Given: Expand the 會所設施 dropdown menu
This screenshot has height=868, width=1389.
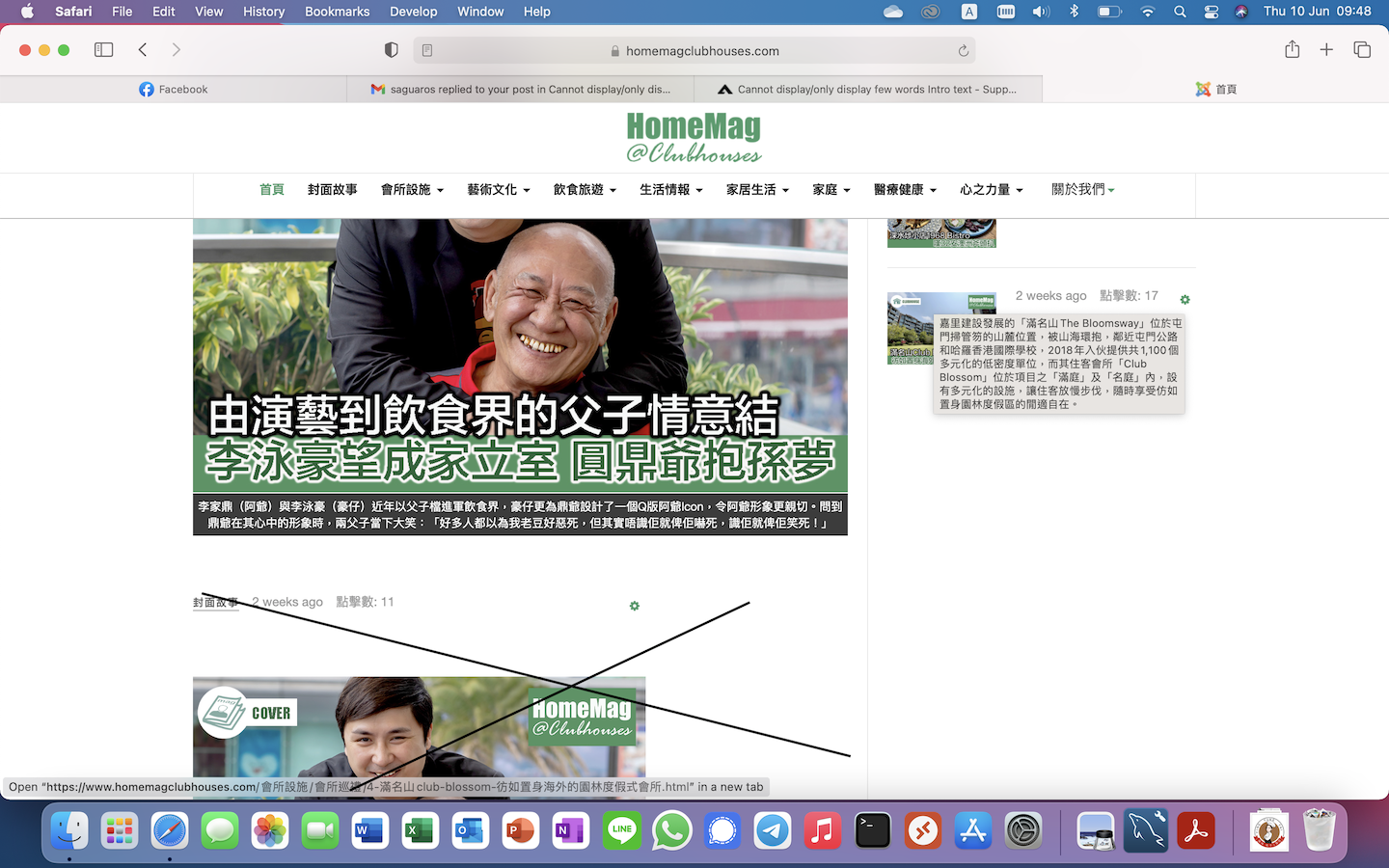Looking at the screenshot, I should click(x=412, y=190).
